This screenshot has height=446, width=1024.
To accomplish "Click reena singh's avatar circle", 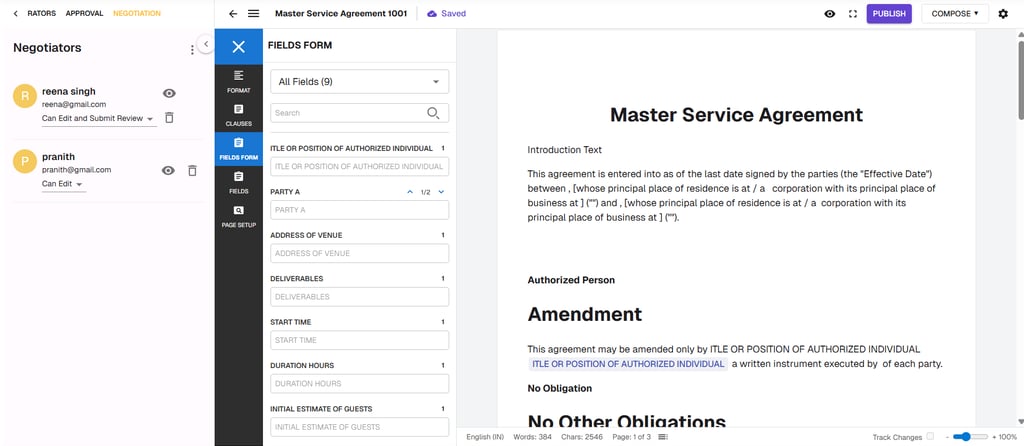I will 25,96.
